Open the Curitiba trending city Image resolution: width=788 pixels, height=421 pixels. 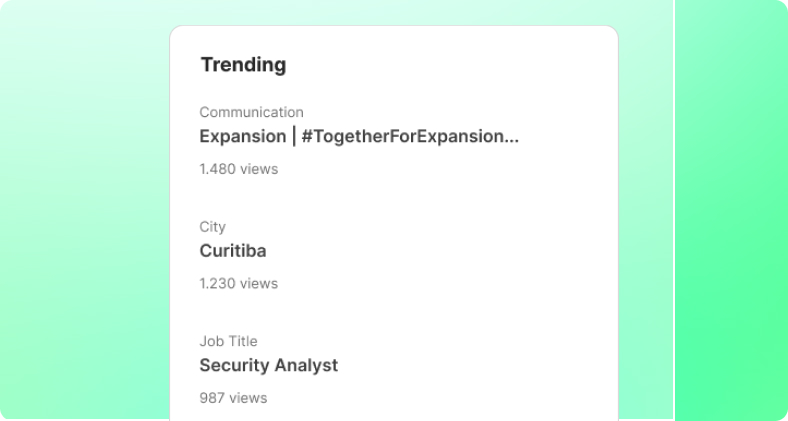tap(233, 251)
